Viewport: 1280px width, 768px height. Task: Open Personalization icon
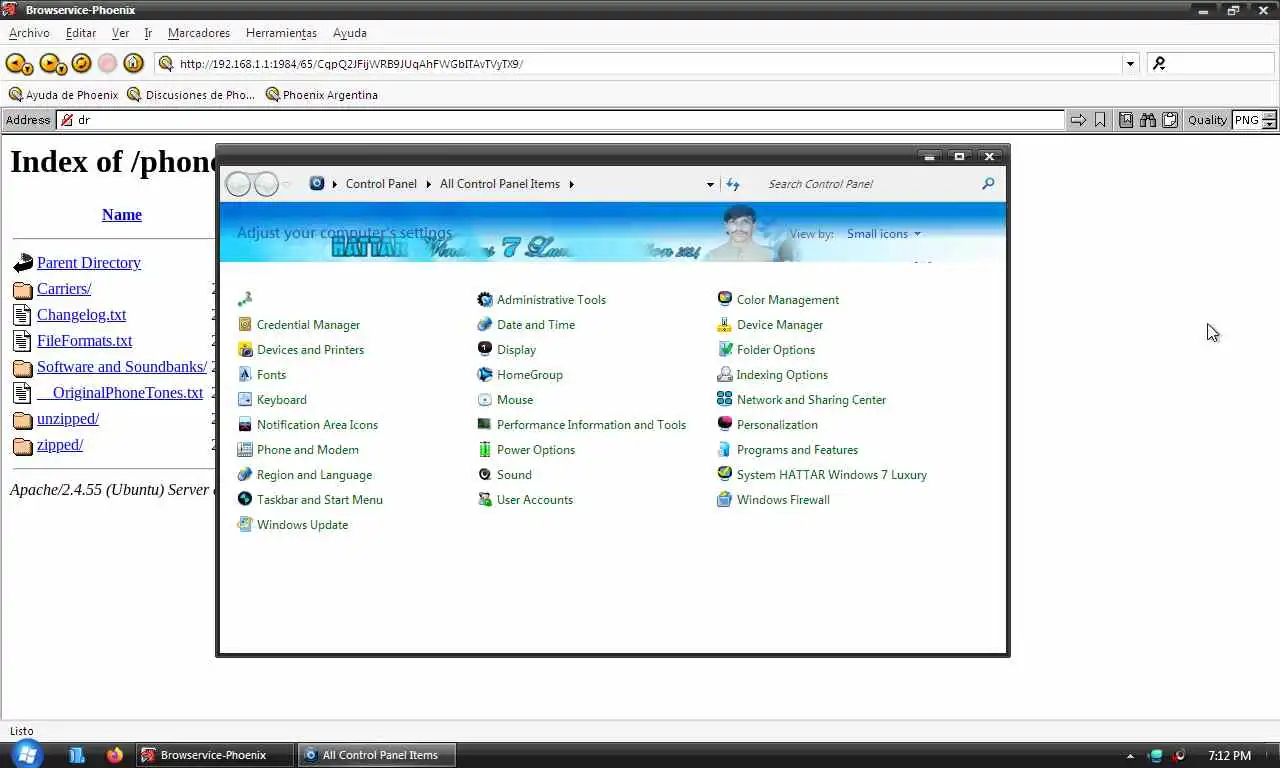pyautogui.click(x=725, y=425)
